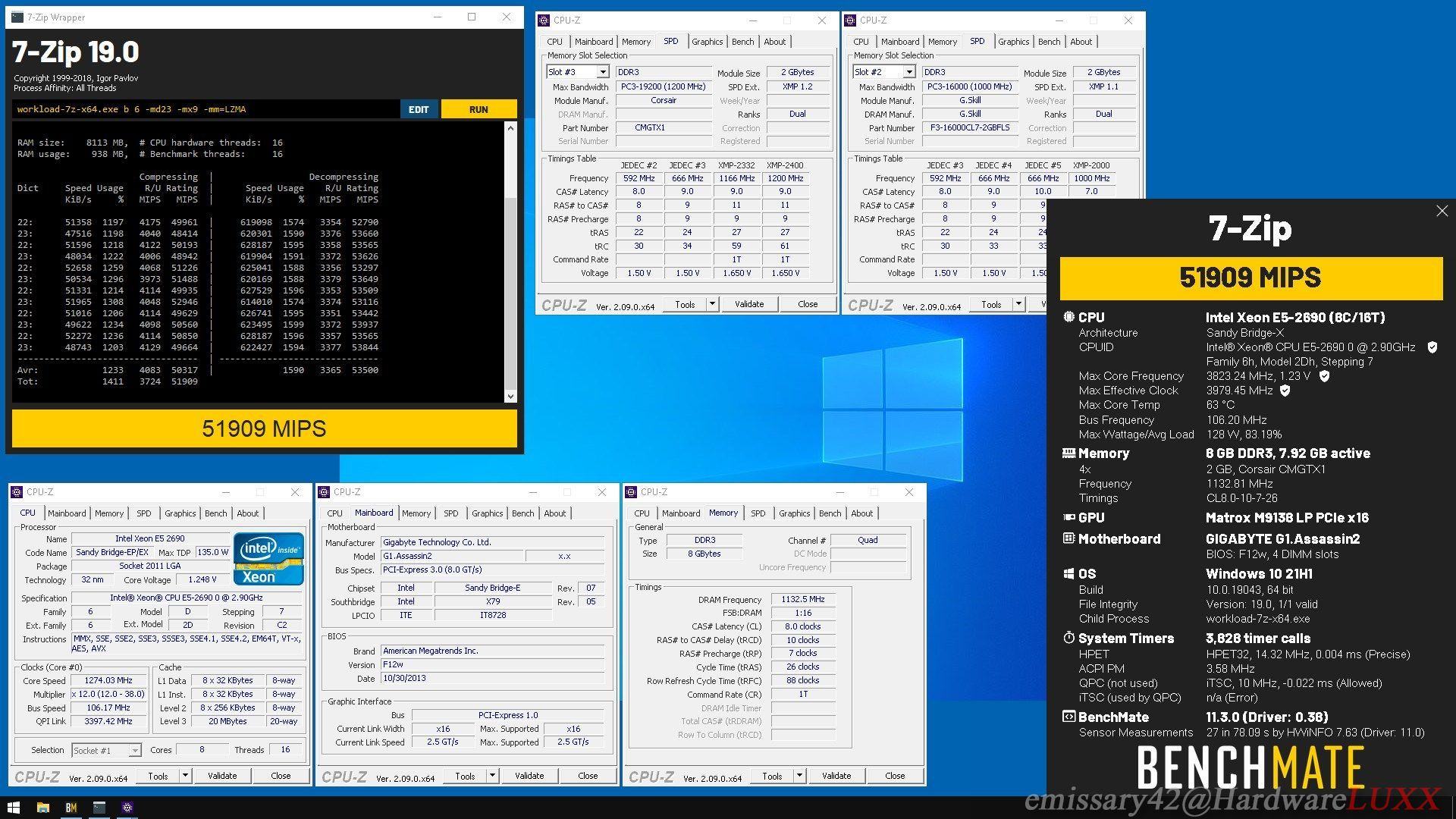Open the Socket #1 selection dropdown

click(134, 750)
